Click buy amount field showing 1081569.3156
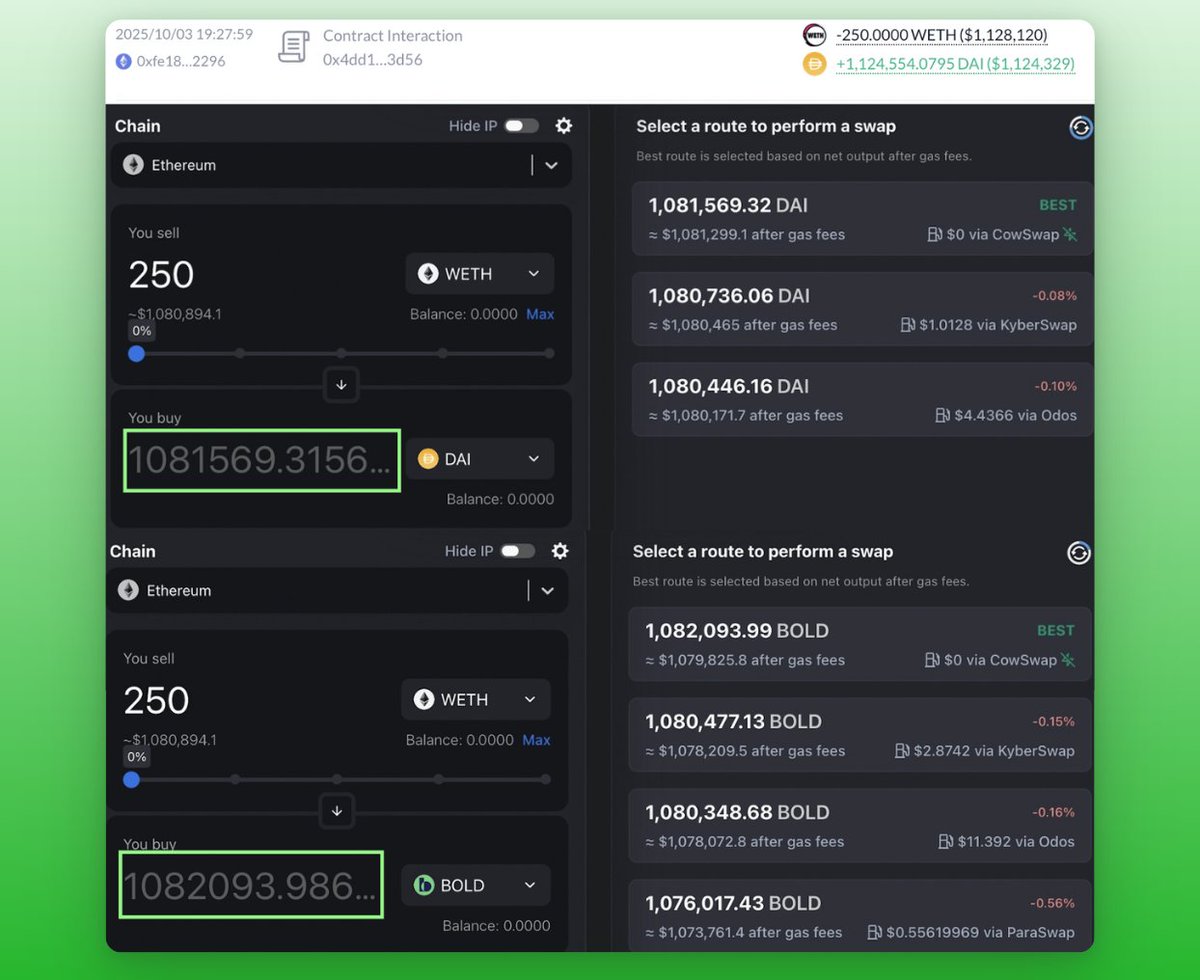The width and height of the screenshot is (1200, 980). pyautogui.click(x=262, y=460)
